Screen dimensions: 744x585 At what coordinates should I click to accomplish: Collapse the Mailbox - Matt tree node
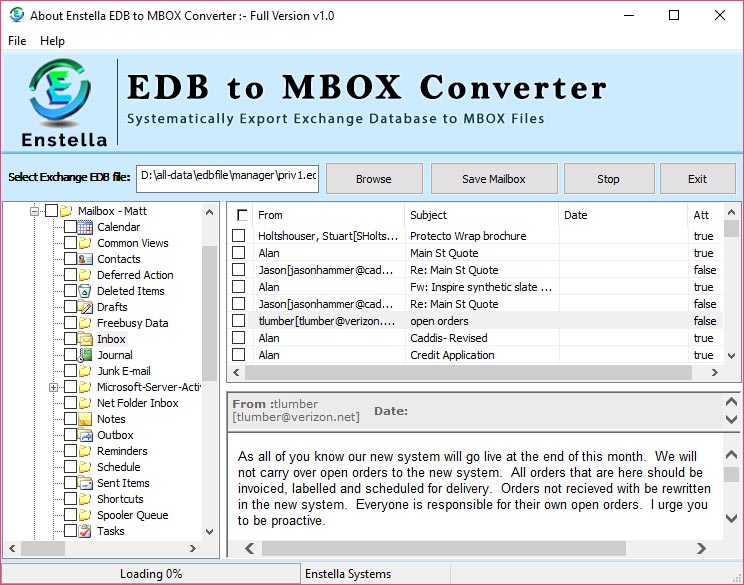coord(36,211)
